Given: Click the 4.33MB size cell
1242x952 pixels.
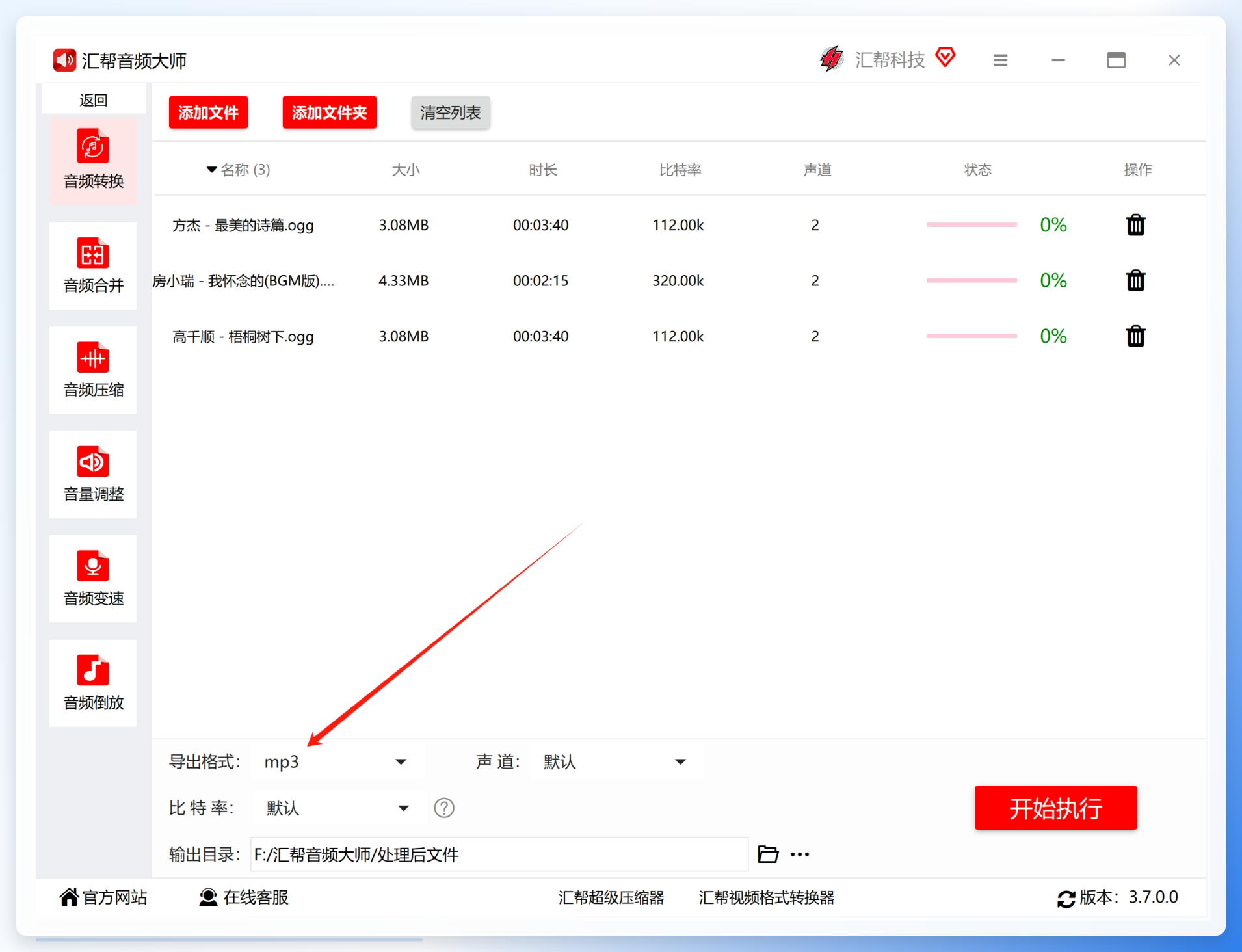Looking at the screenshot, I should point(403,281).
